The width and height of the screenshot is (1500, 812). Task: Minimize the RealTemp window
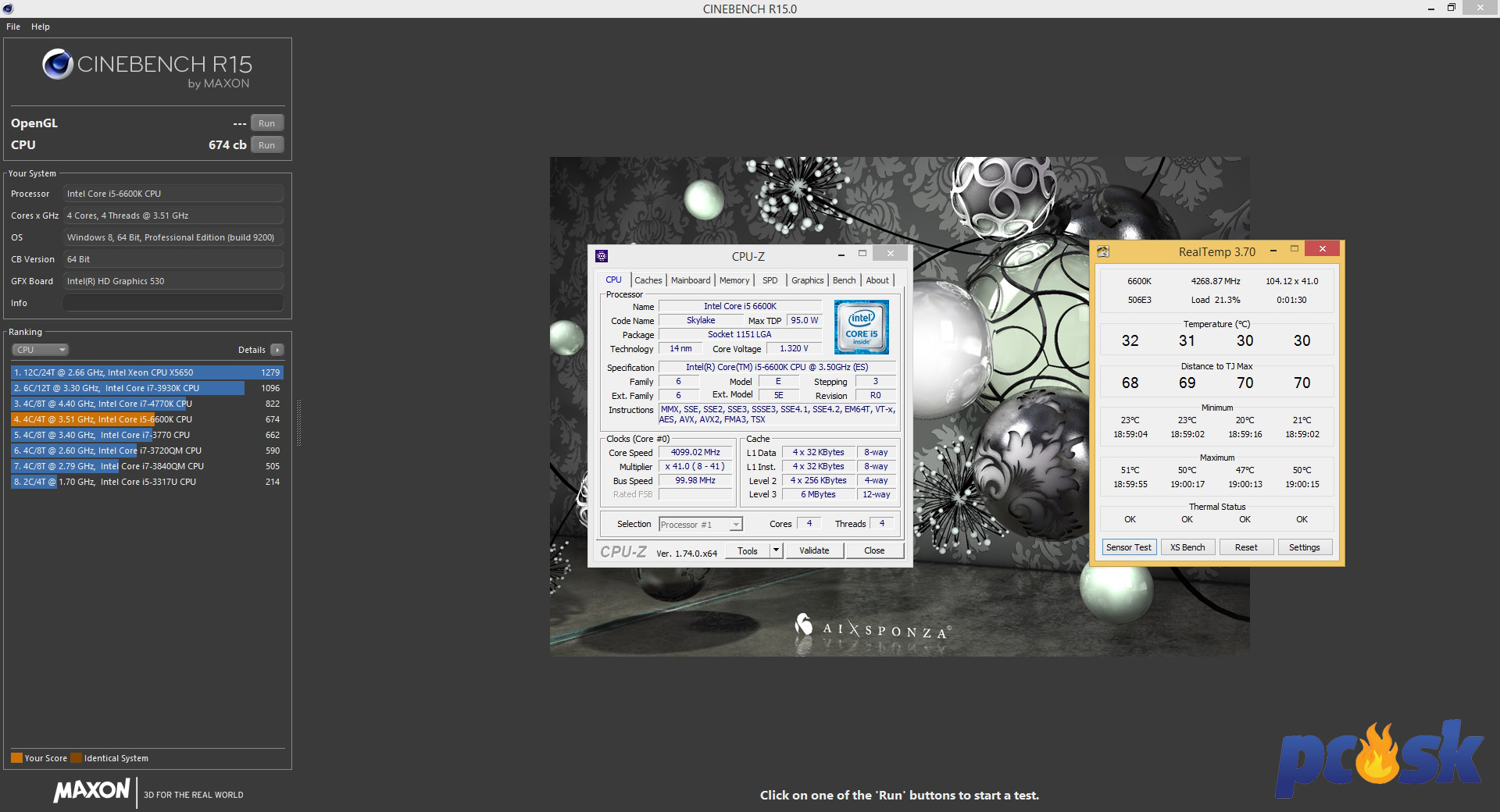[x=1274, y=250]
